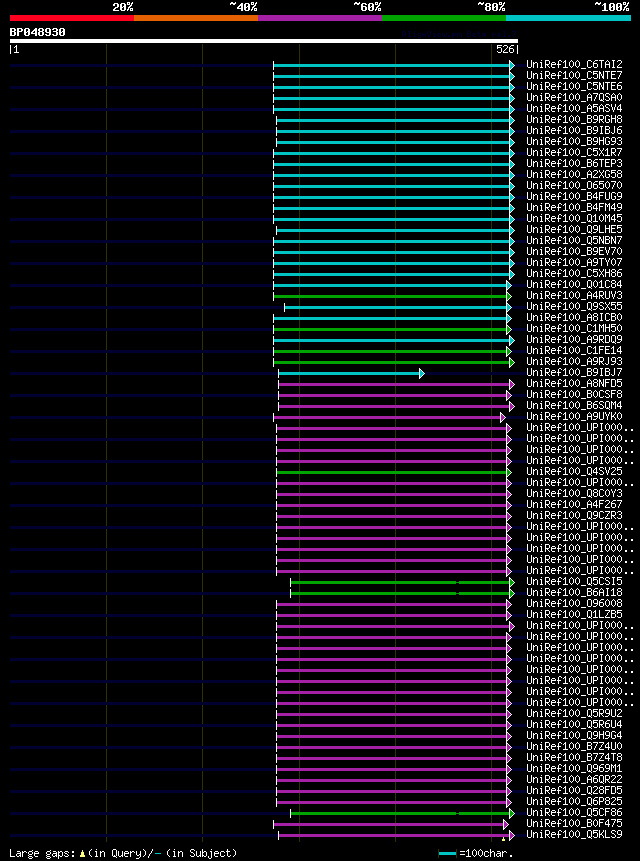Screen dimensions: 640x861
Task: Select the BP048930 query title
Action: click(x=37, y=32)
